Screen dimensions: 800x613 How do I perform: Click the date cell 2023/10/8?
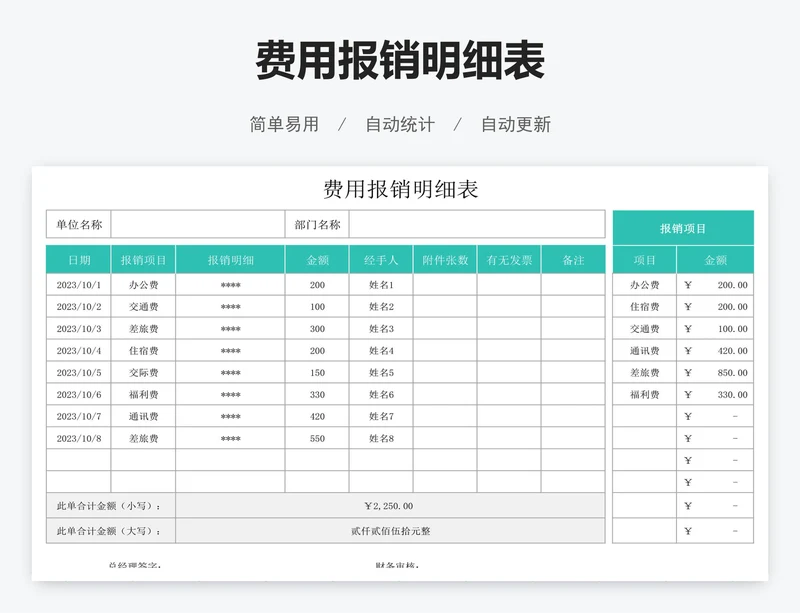click(79, 438)
